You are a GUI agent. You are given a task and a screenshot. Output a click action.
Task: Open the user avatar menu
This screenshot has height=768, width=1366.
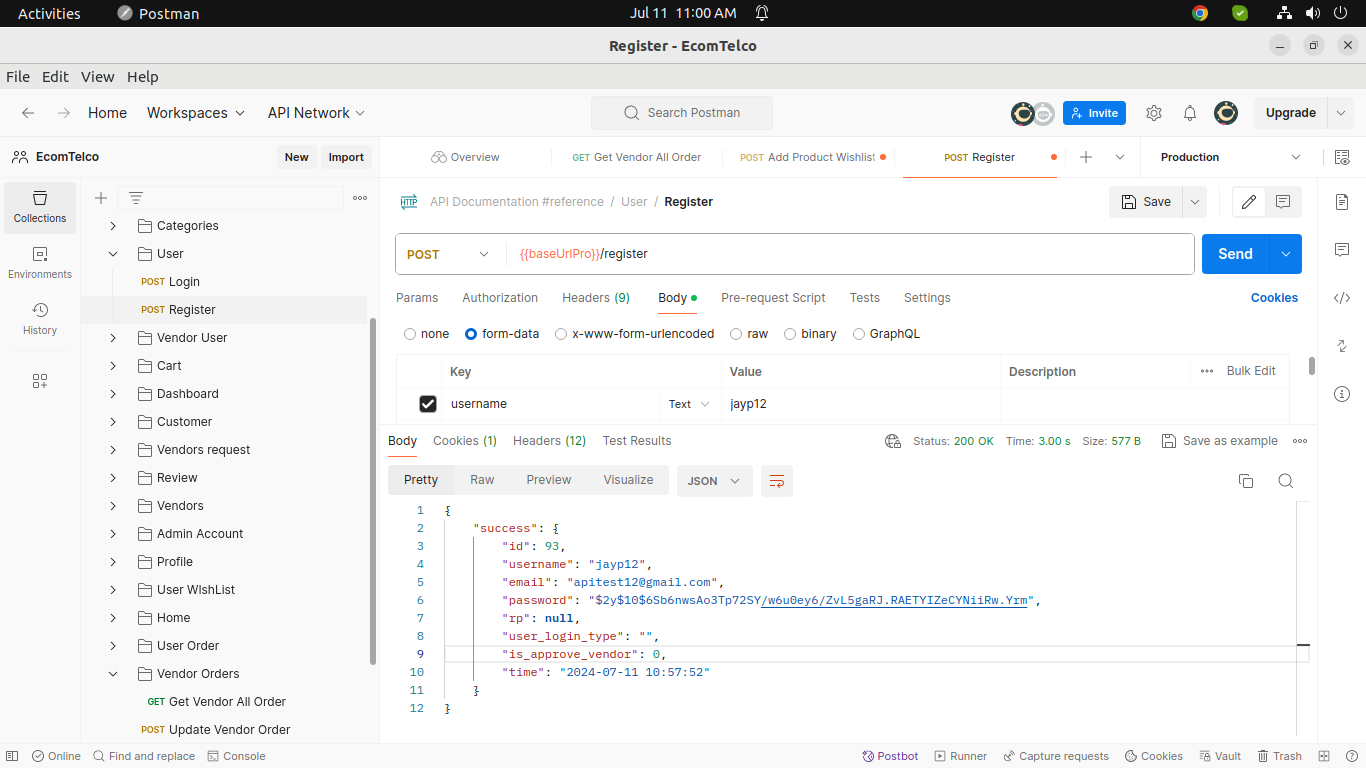1226,113
